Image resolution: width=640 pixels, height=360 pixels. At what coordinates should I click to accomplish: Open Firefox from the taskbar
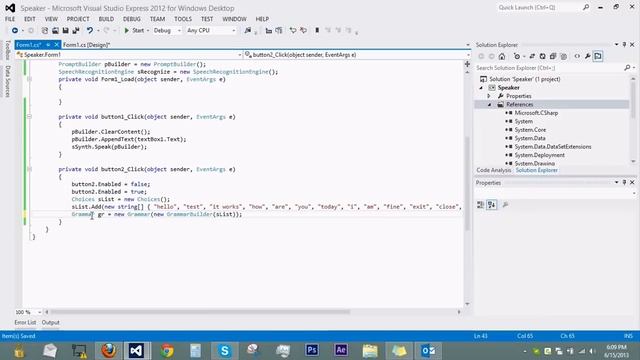click(x=109, y=351)
